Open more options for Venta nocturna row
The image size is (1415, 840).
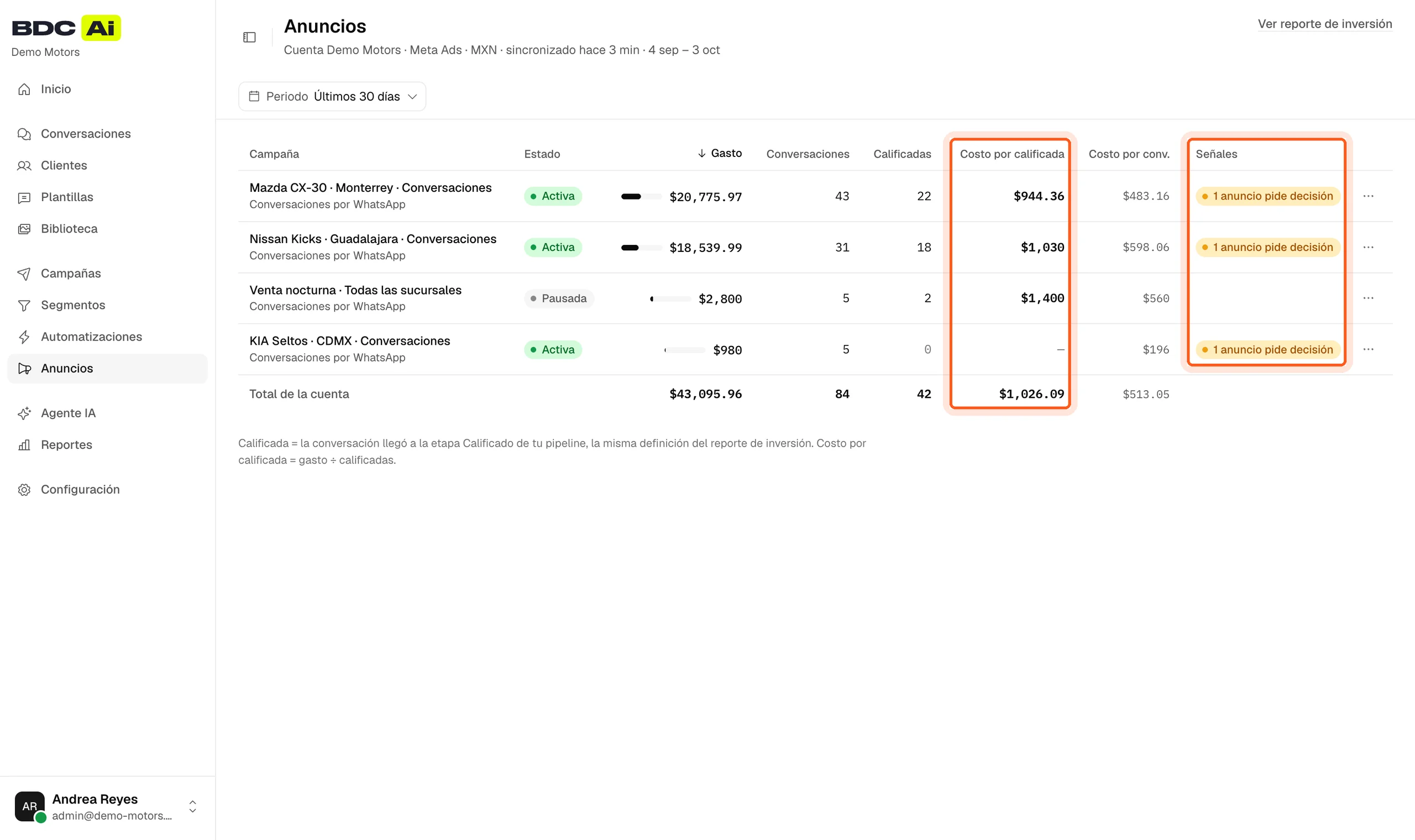pyautogui.click(x=1368, y=298)
